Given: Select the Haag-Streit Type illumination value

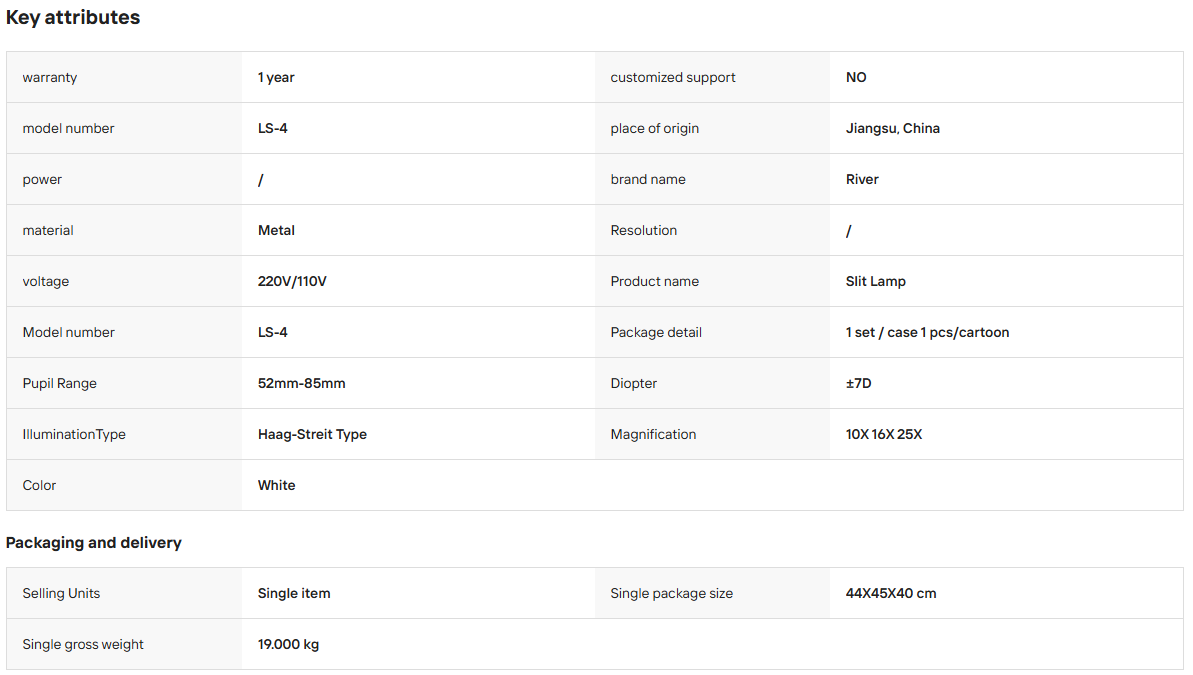Looking at the screenshot, I should [312, 435].
